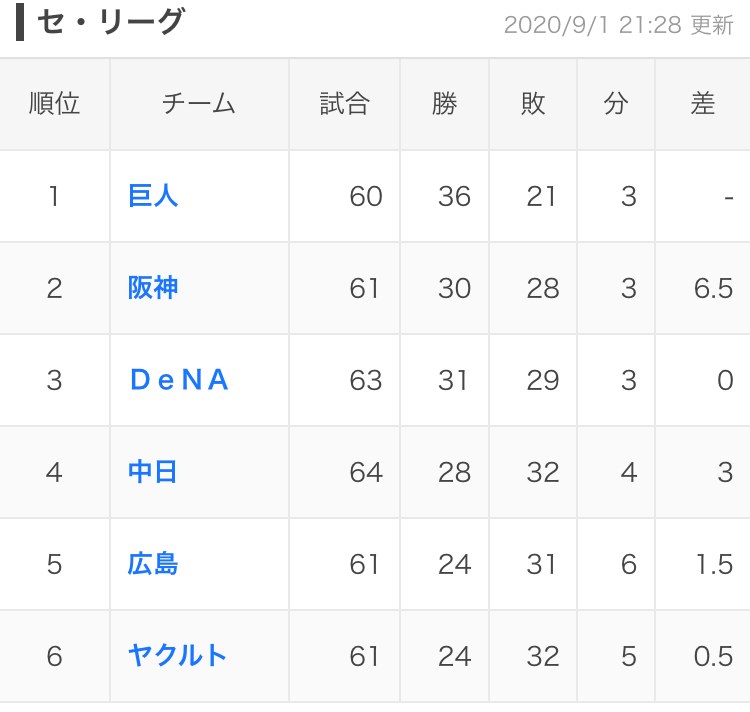Click the 勝 column header
750x712 pixels.
[x=445, y=104]
